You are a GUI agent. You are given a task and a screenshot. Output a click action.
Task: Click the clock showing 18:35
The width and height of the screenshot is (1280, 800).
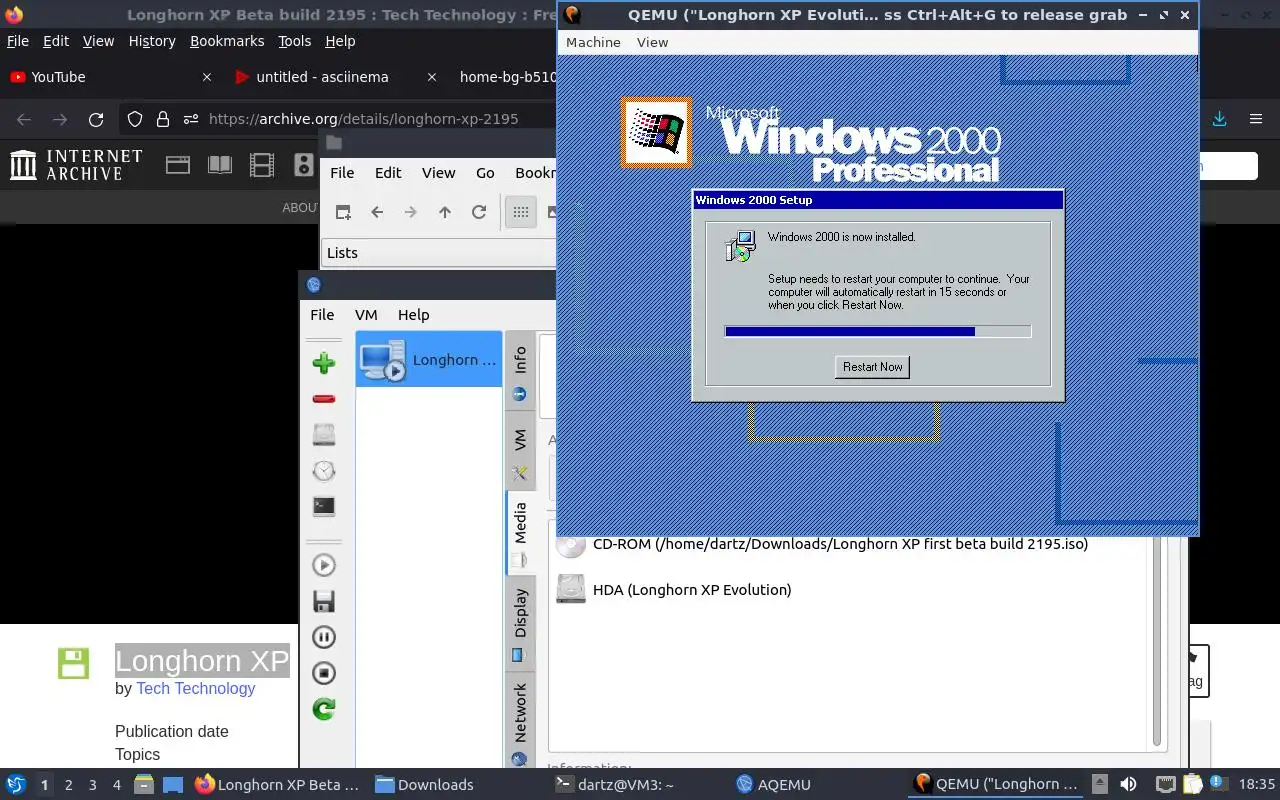1257,785
